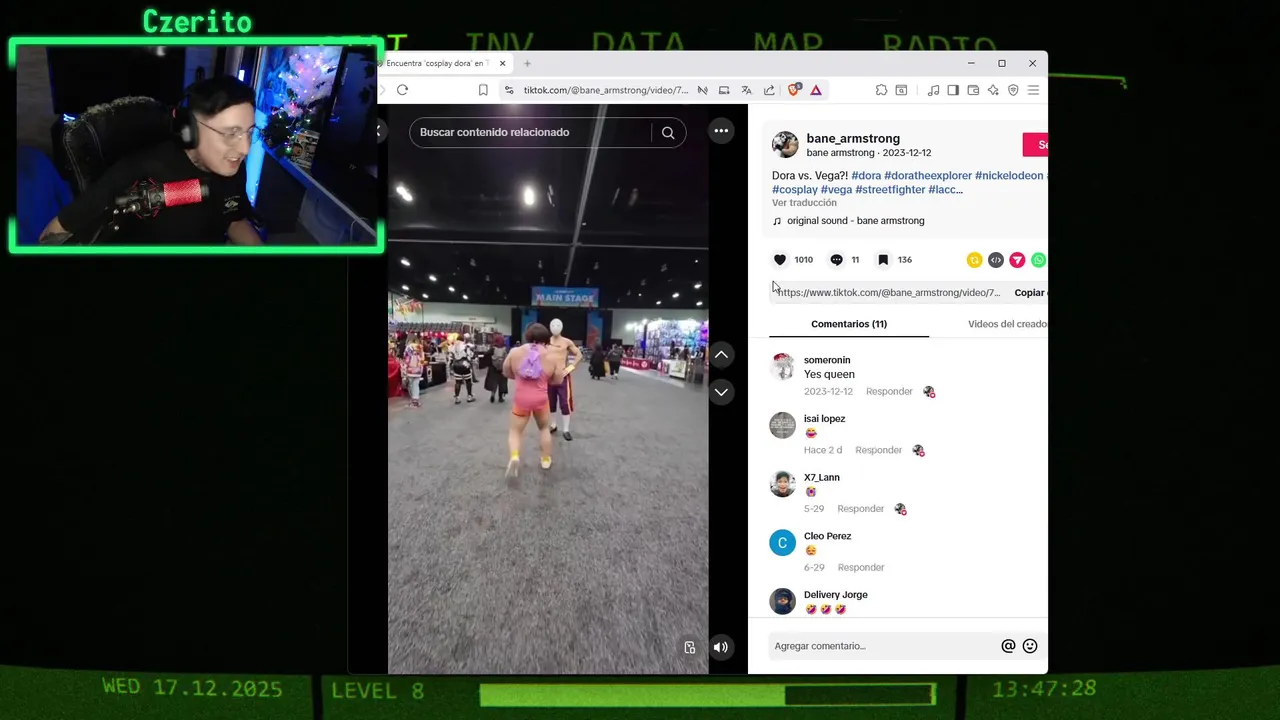Like the video with heart icon
The width and height of the screenshot is (1280, 720).
click(x=780, y=260)
